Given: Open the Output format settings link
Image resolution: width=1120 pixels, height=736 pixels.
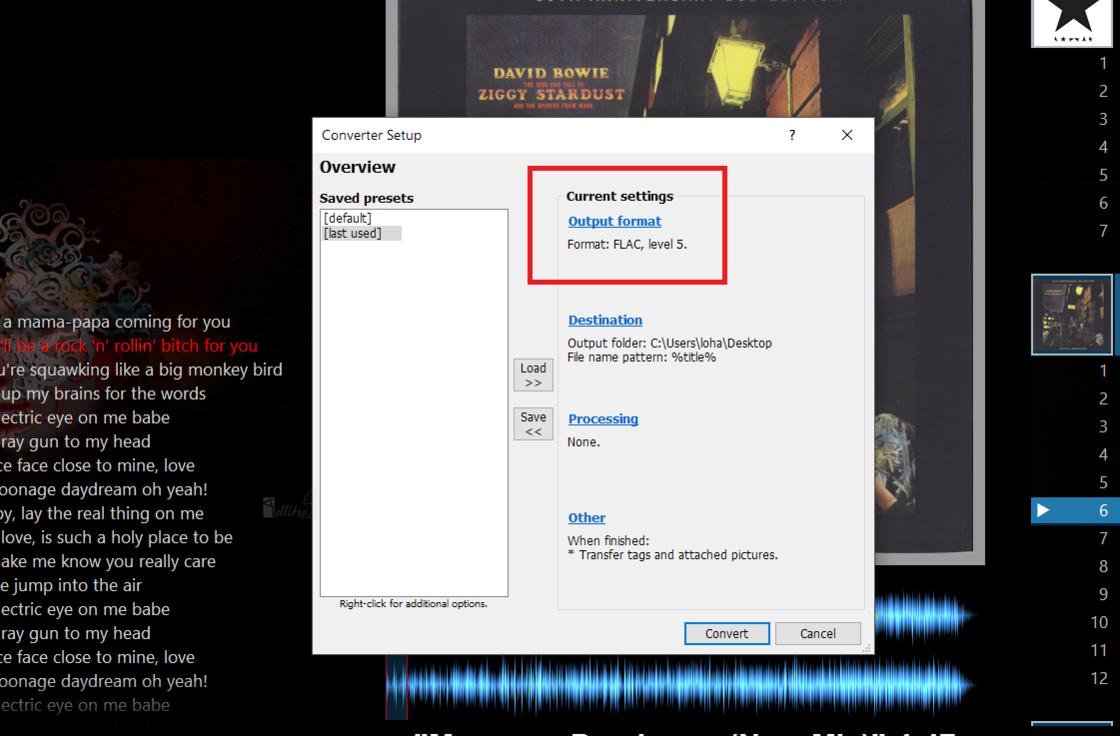Looking at the screenshot, I should click(x=614, y=222).
